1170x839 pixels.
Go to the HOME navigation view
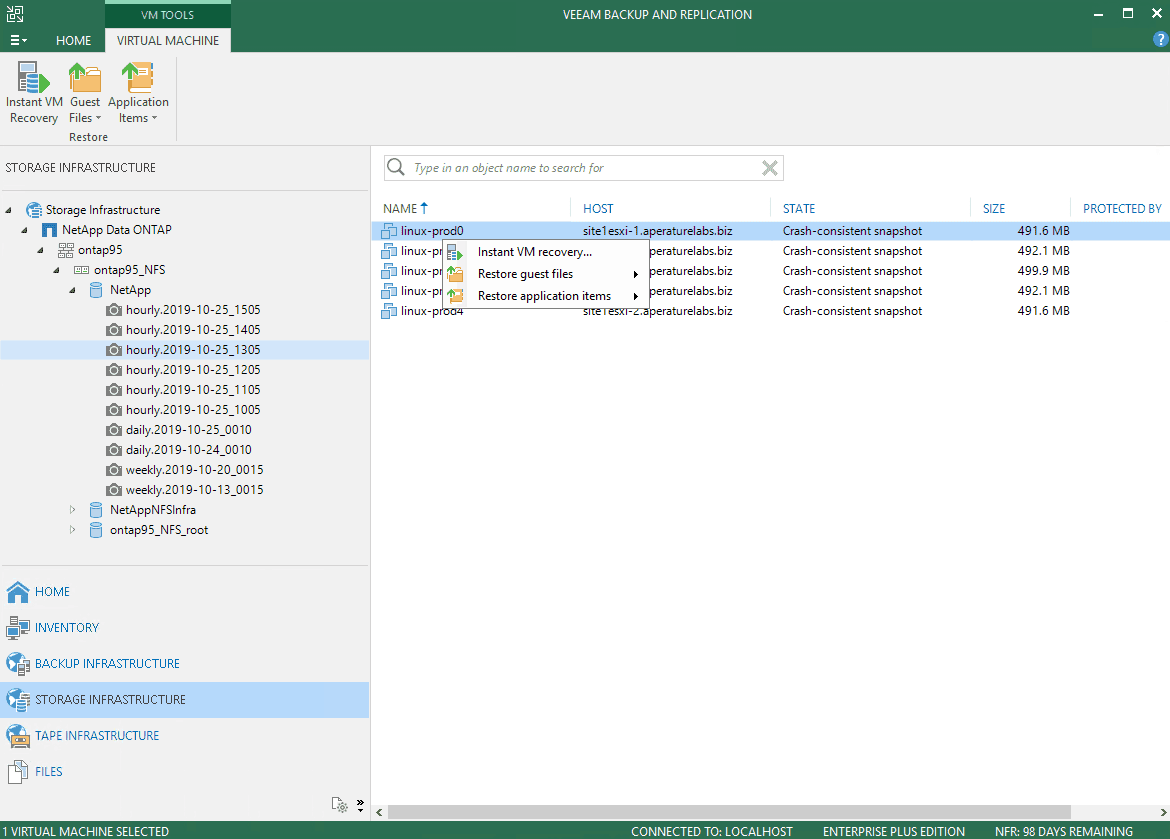click(184, 592)
